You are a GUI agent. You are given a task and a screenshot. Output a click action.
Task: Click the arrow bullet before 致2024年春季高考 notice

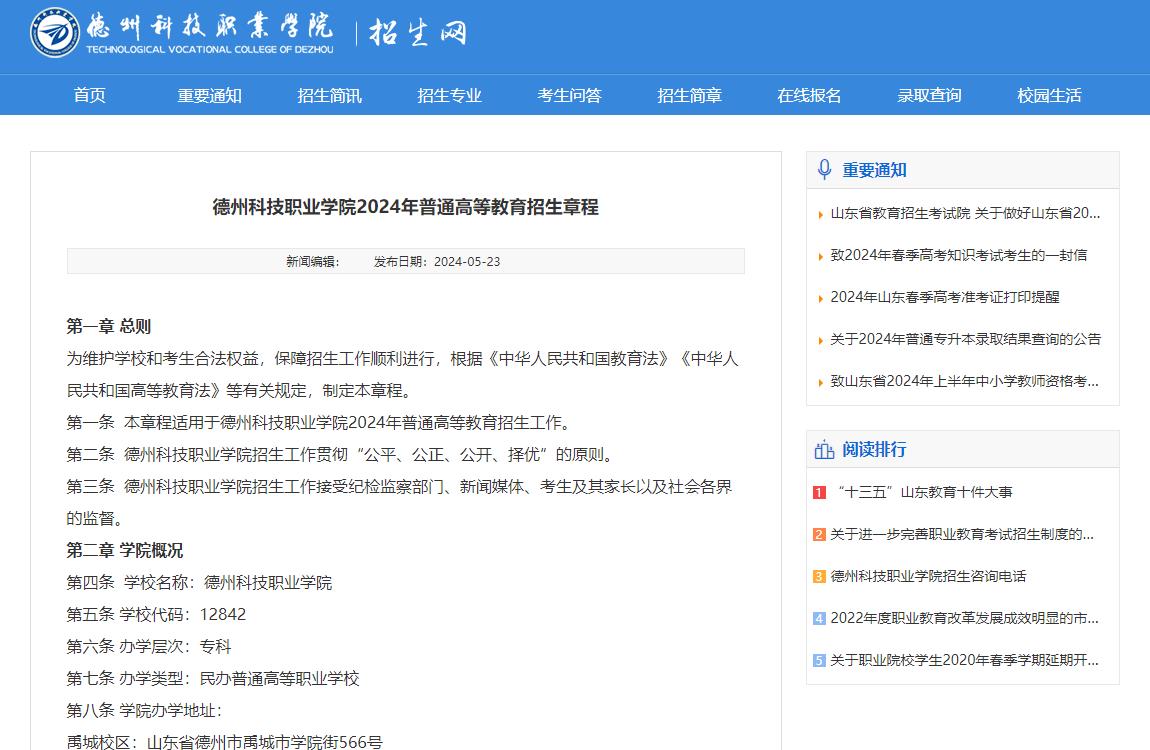pyautogui.click(x=820, y=257)
